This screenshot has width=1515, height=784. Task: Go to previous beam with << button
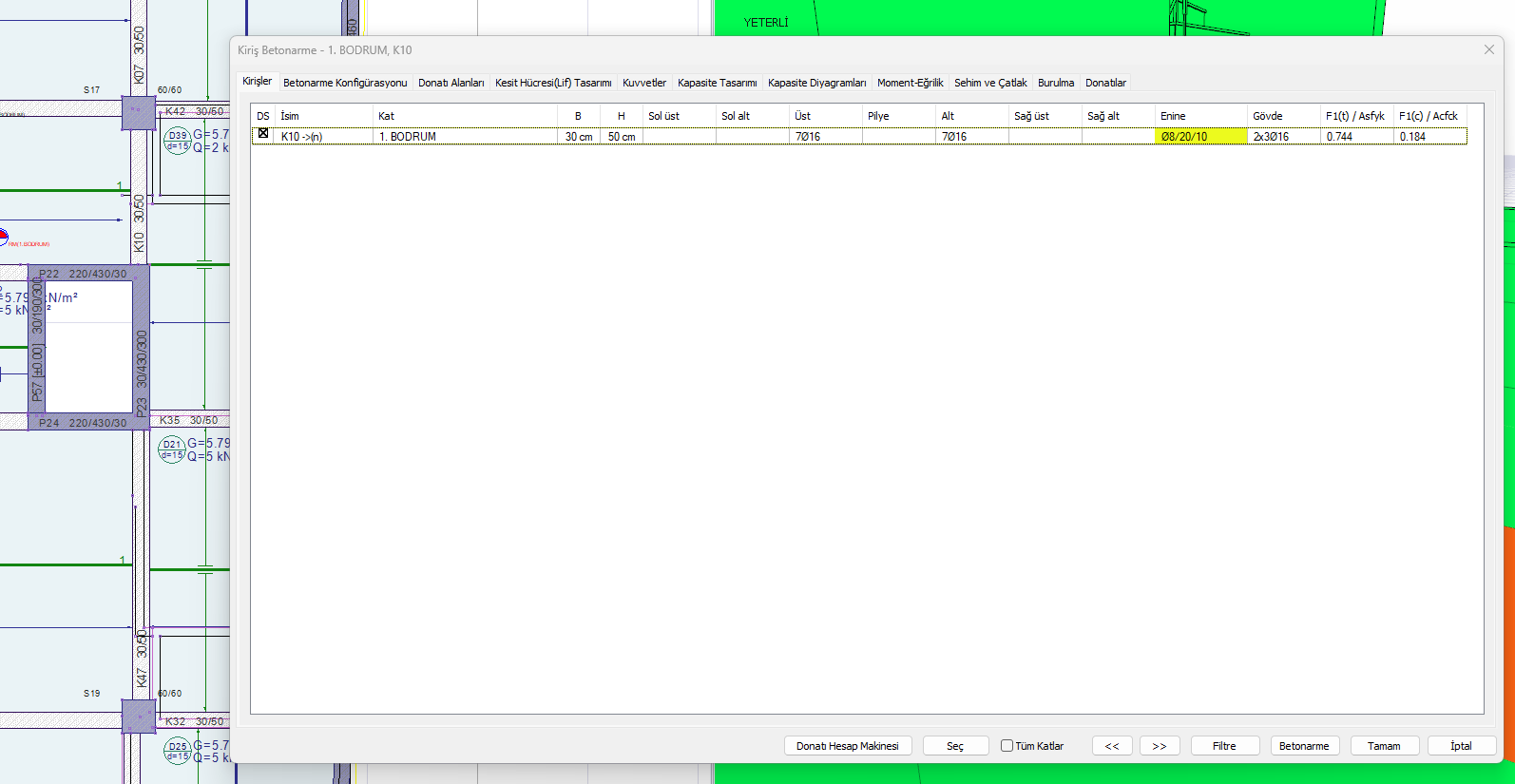click(1111, 746)
